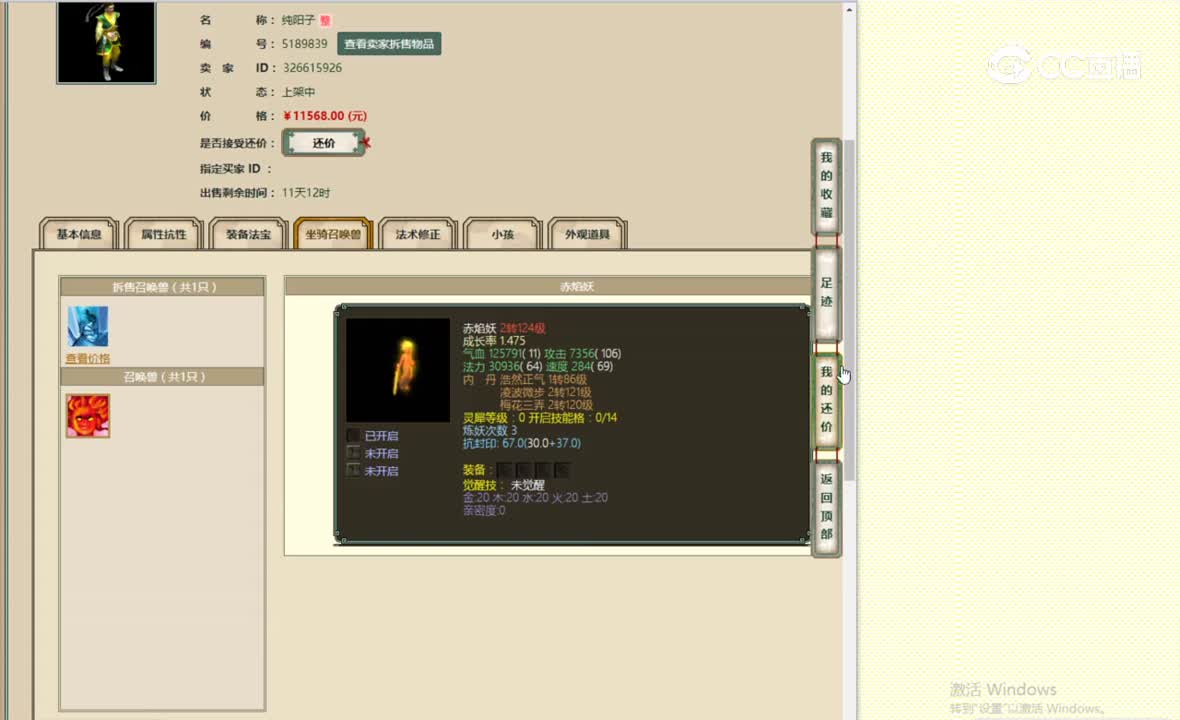Click the 成长率 1.475 text

pyautogui.click(x=494, y=341)
